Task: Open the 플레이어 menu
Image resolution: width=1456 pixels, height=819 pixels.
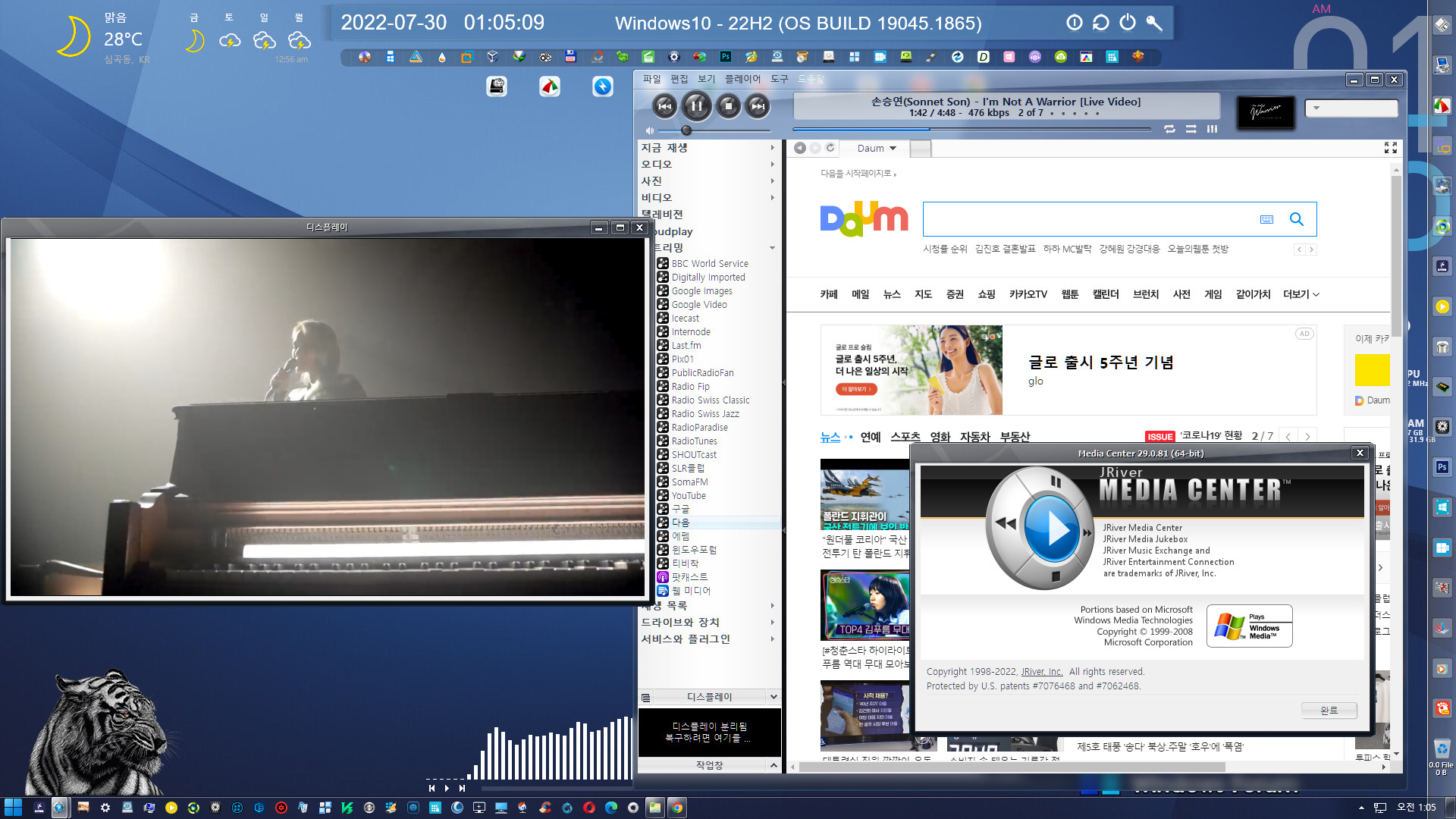Action: [742, 79]
